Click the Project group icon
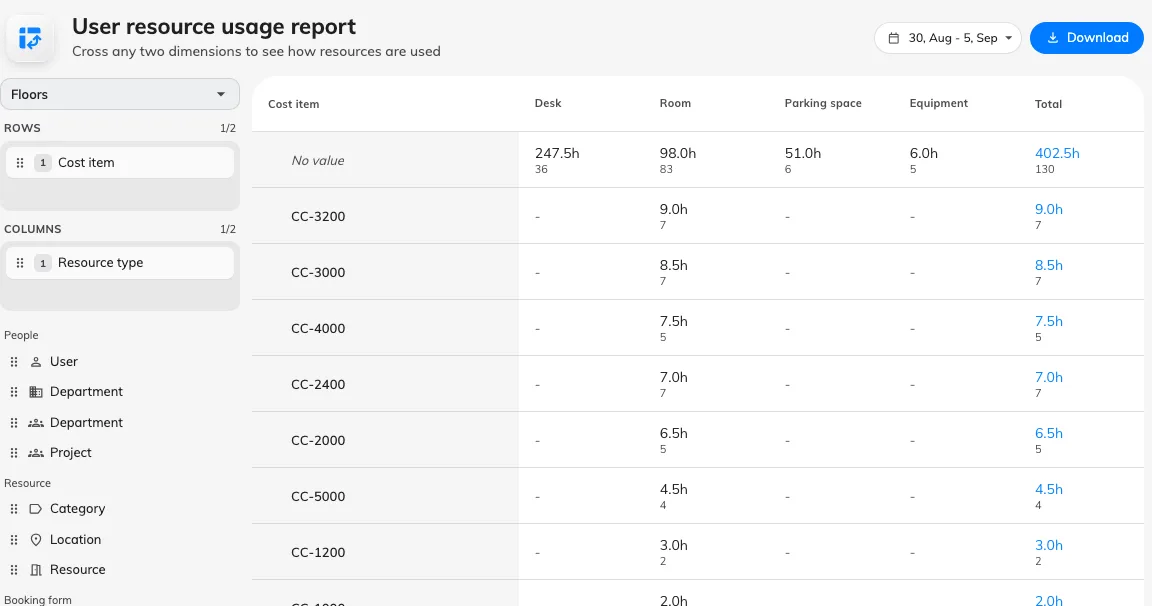The image size is (1152, 606). (x=35, y=452)
